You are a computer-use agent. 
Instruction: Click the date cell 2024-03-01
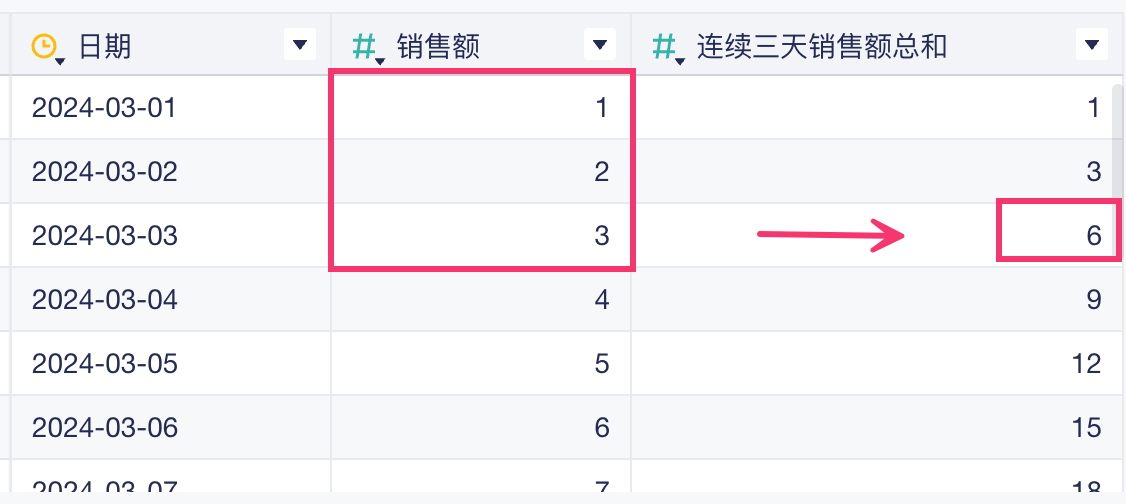tap(104, 107)
